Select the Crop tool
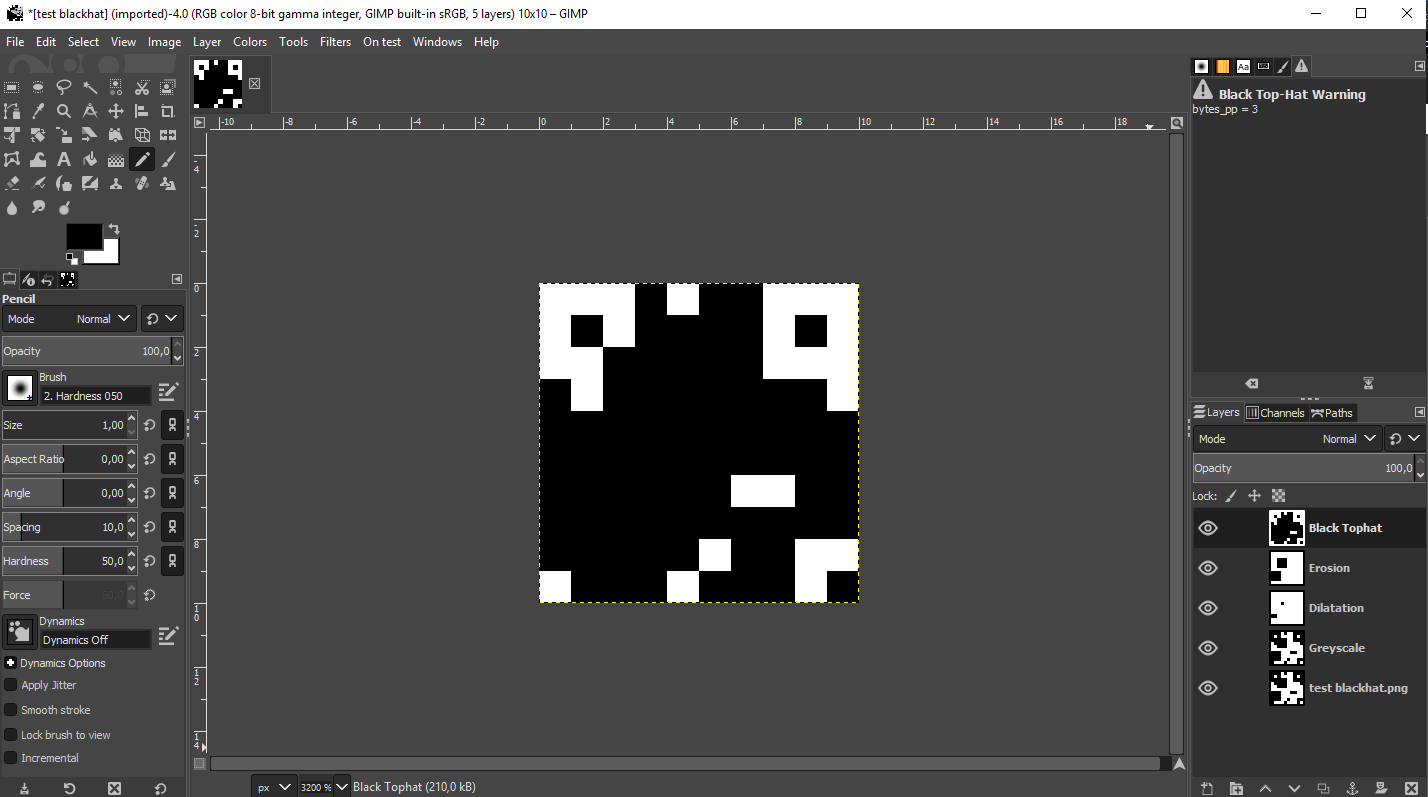The image size is (1428, 797). pos(168,111)
